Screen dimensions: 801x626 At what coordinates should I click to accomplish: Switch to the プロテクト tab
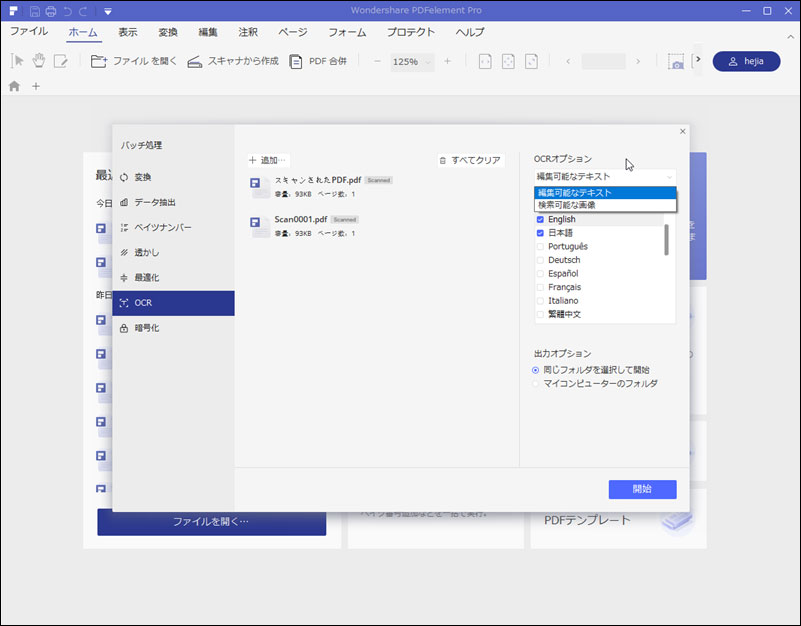pos(411,32)
